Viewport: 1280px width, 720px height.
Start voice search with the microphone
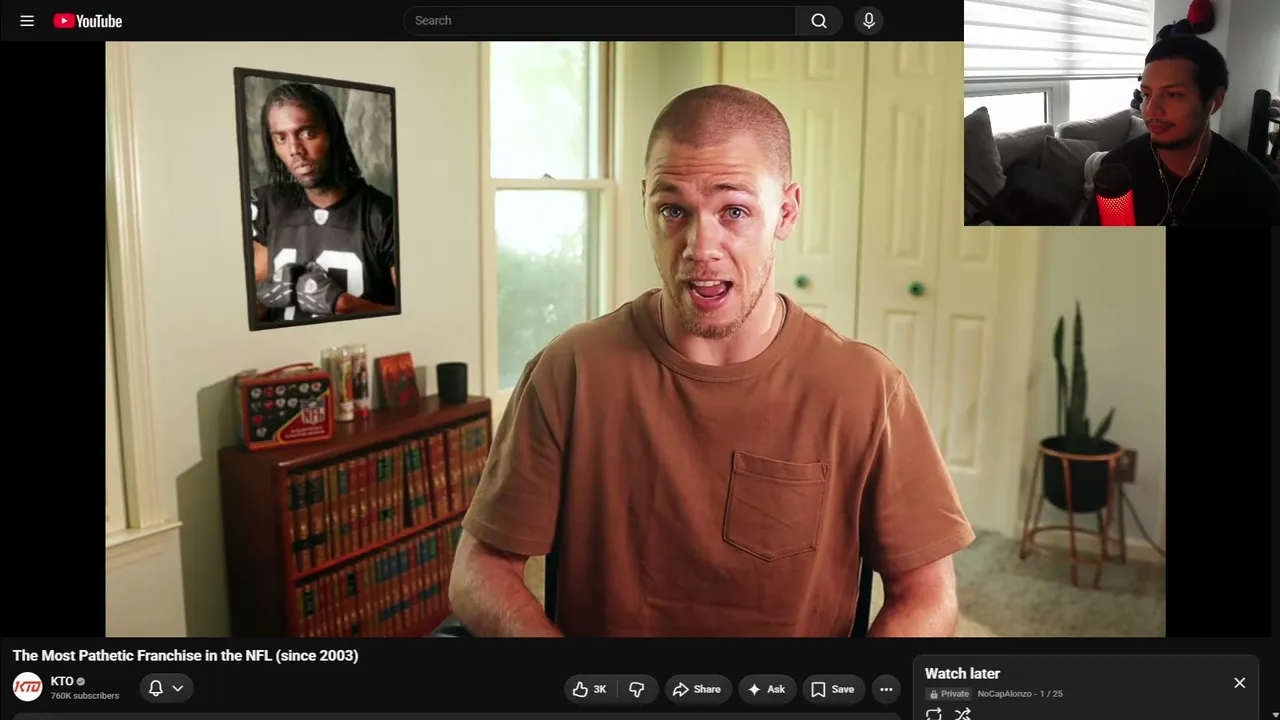coord(868,20)
